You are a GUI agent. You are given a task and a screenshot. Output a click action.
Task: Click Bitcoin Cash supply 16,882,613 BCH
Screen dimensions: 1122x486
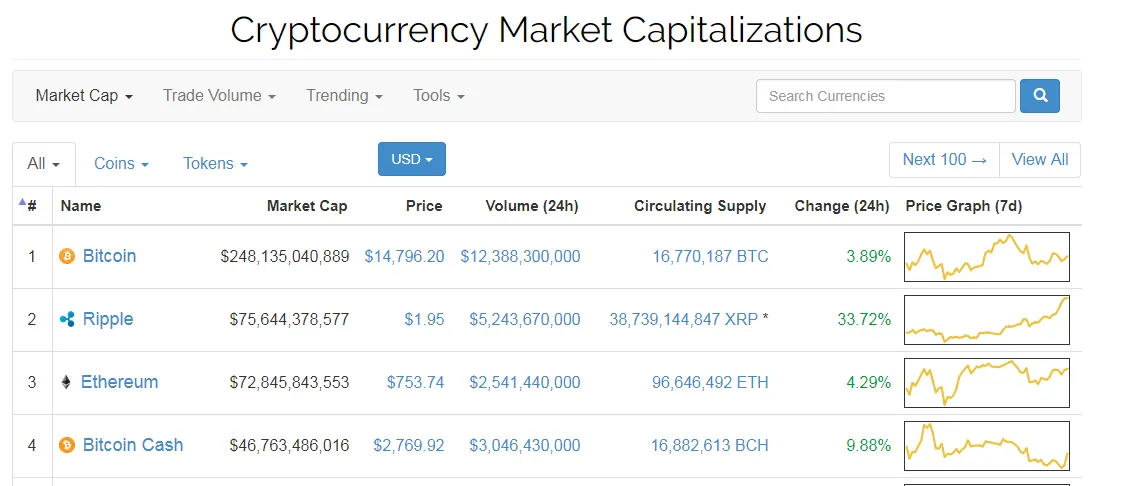click(x=710, y=445)
